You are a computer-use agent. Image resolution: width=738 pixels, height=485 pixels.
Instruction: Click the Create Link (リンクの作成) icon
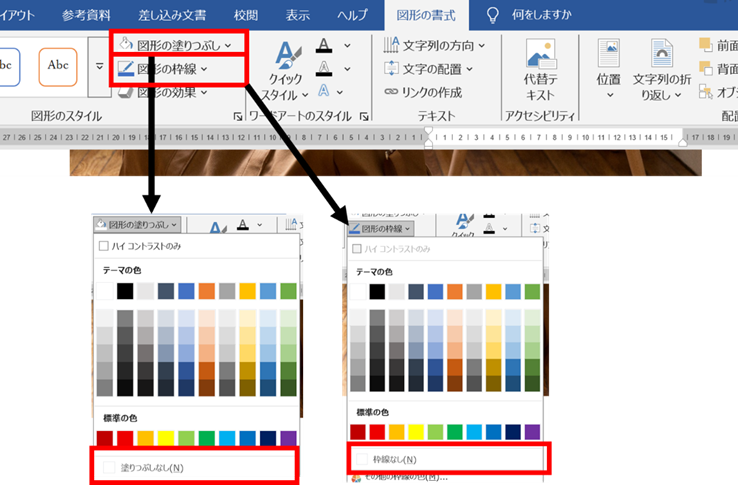[394, 91]
